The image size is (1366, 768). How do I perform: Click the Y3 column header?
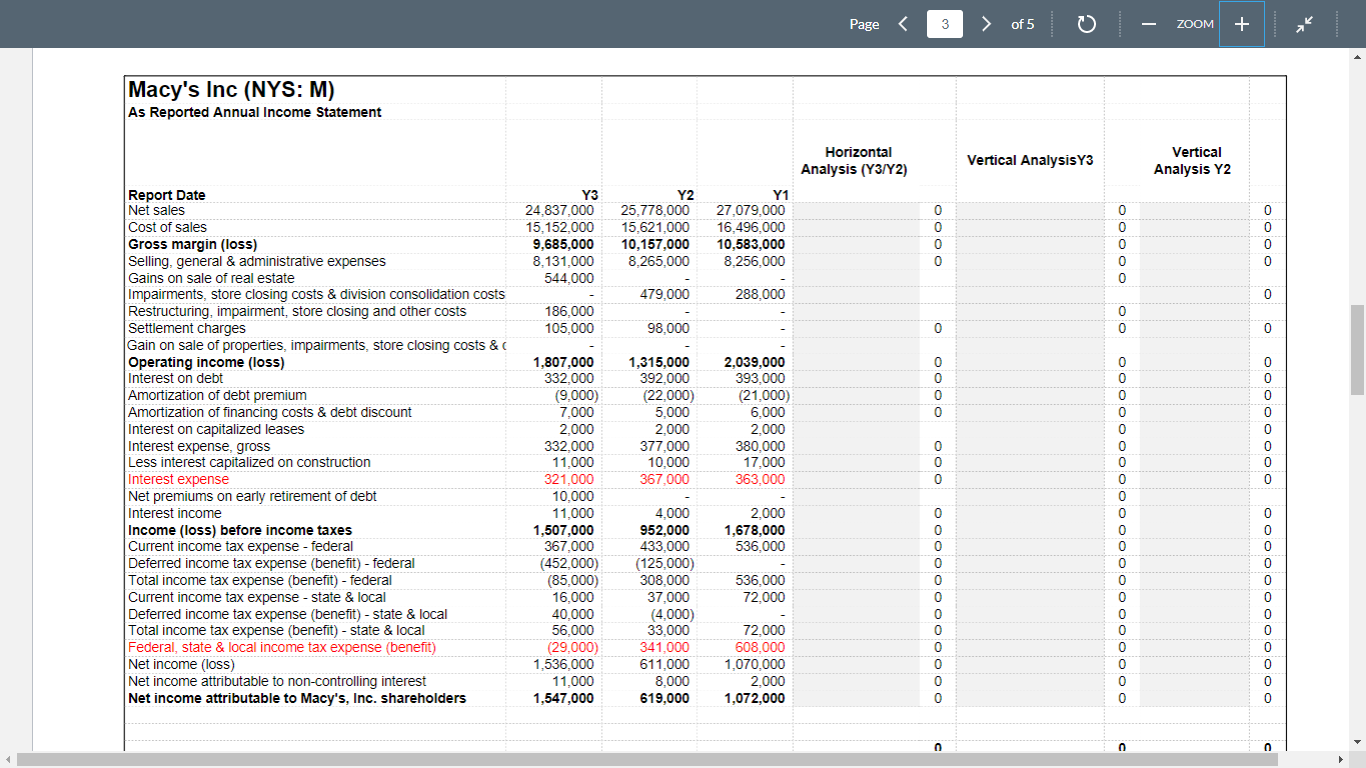coord(589,195)
